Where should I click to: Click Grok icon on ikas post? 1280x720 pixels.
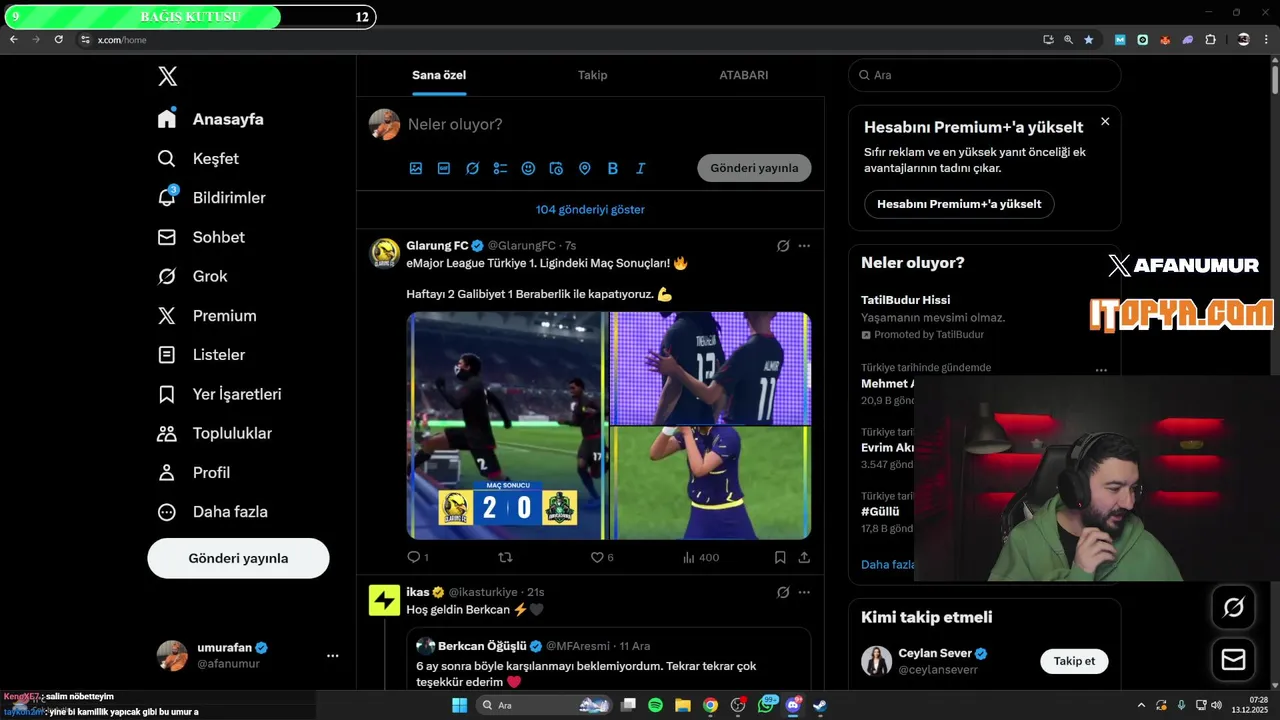tap(784, 592)
